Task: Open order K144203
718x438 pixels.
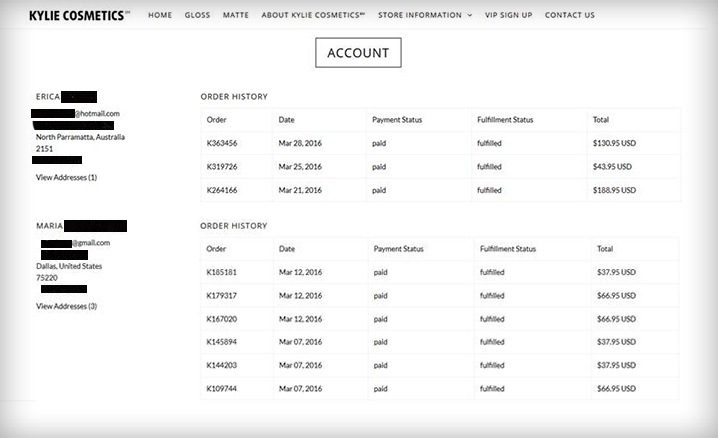Action: point(221,365)
